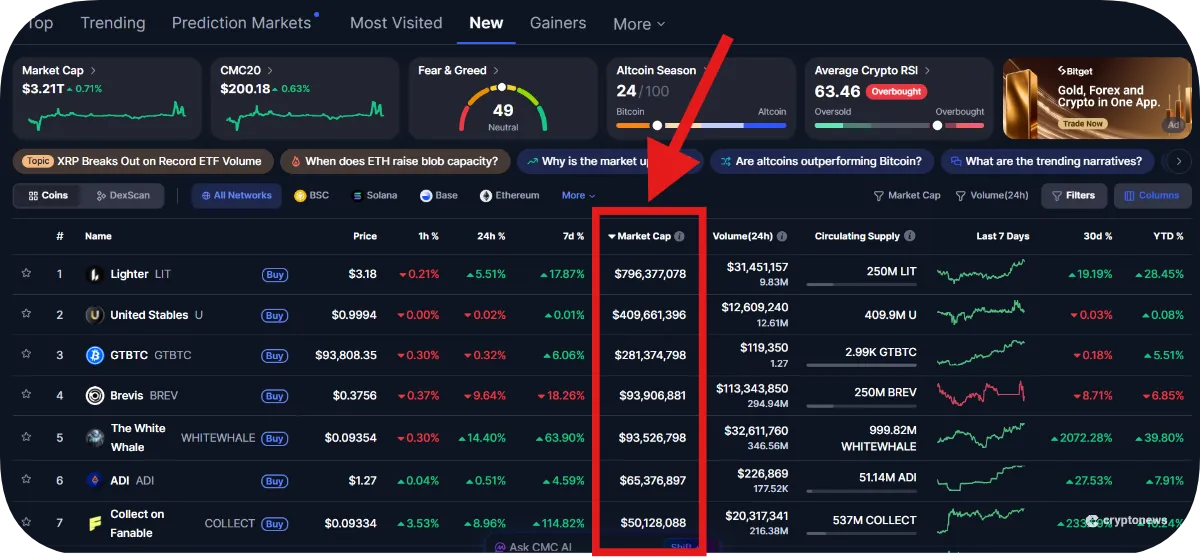The width and height of the screenshot is (1200, 557).
Task: Click the Collect on Fanable logo
Action: click(95, 523)
